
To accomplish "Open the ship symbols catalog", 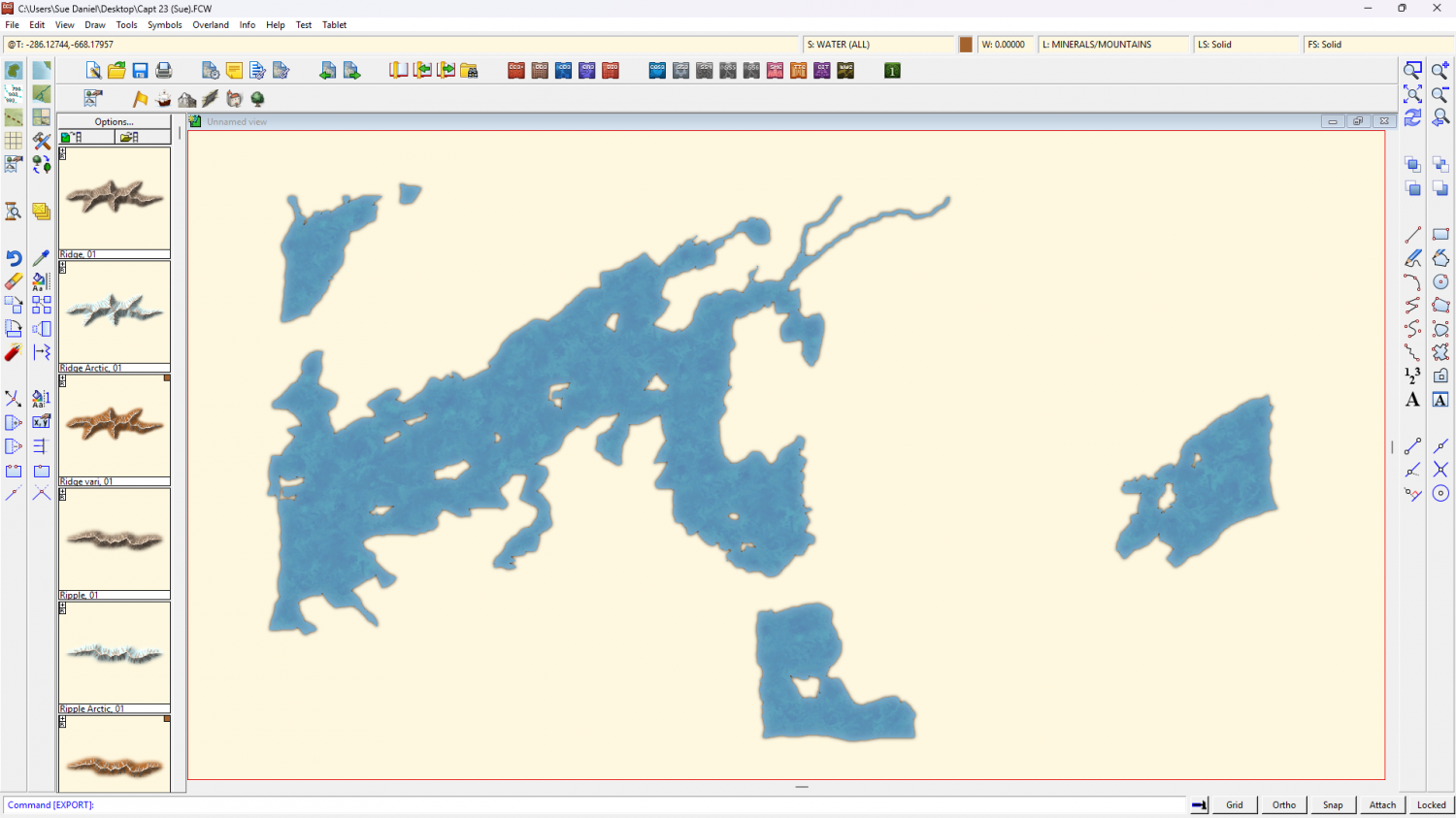I will point(163,99).
